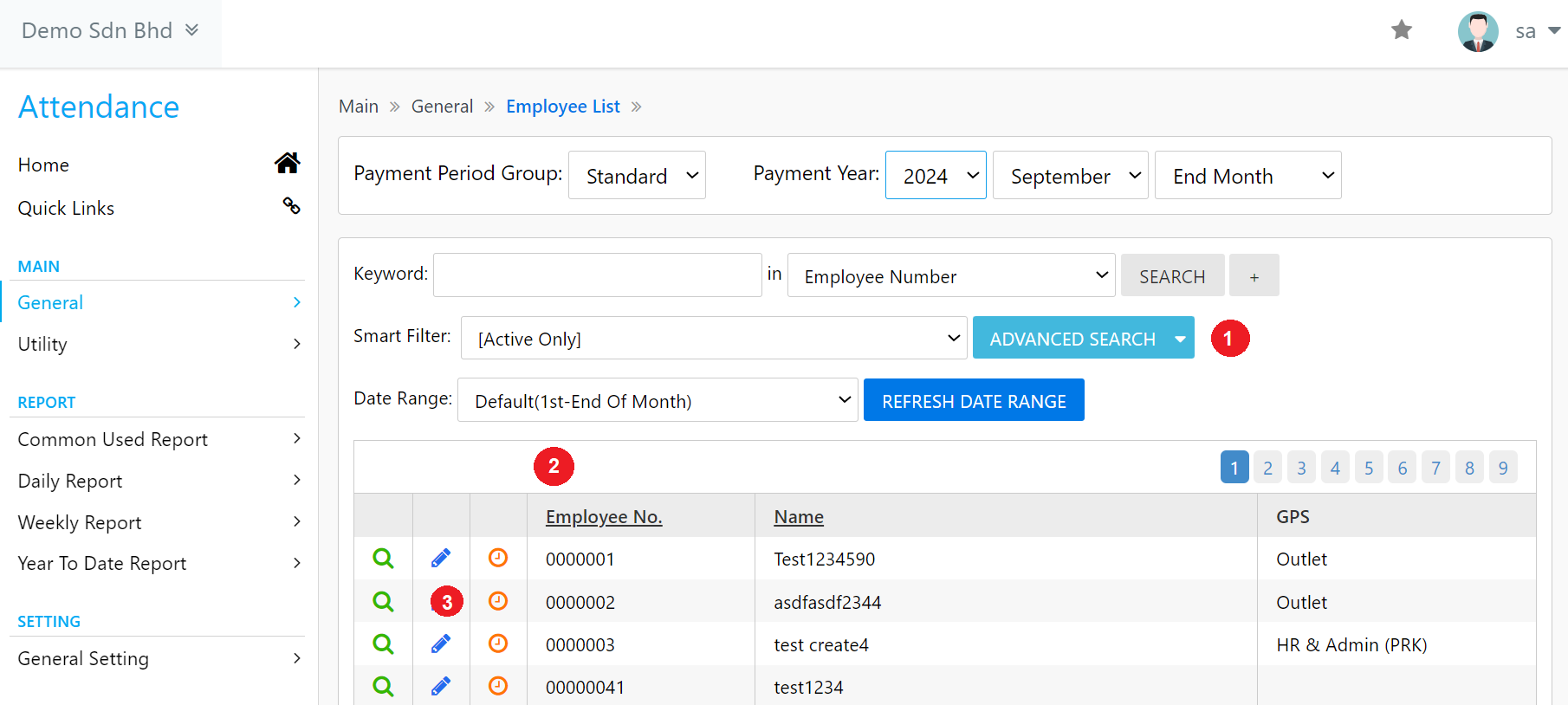Open the End Month dropdown
Image resolution: width=1568 pixels, height=705 pixels.
(x=1247, y=175)
